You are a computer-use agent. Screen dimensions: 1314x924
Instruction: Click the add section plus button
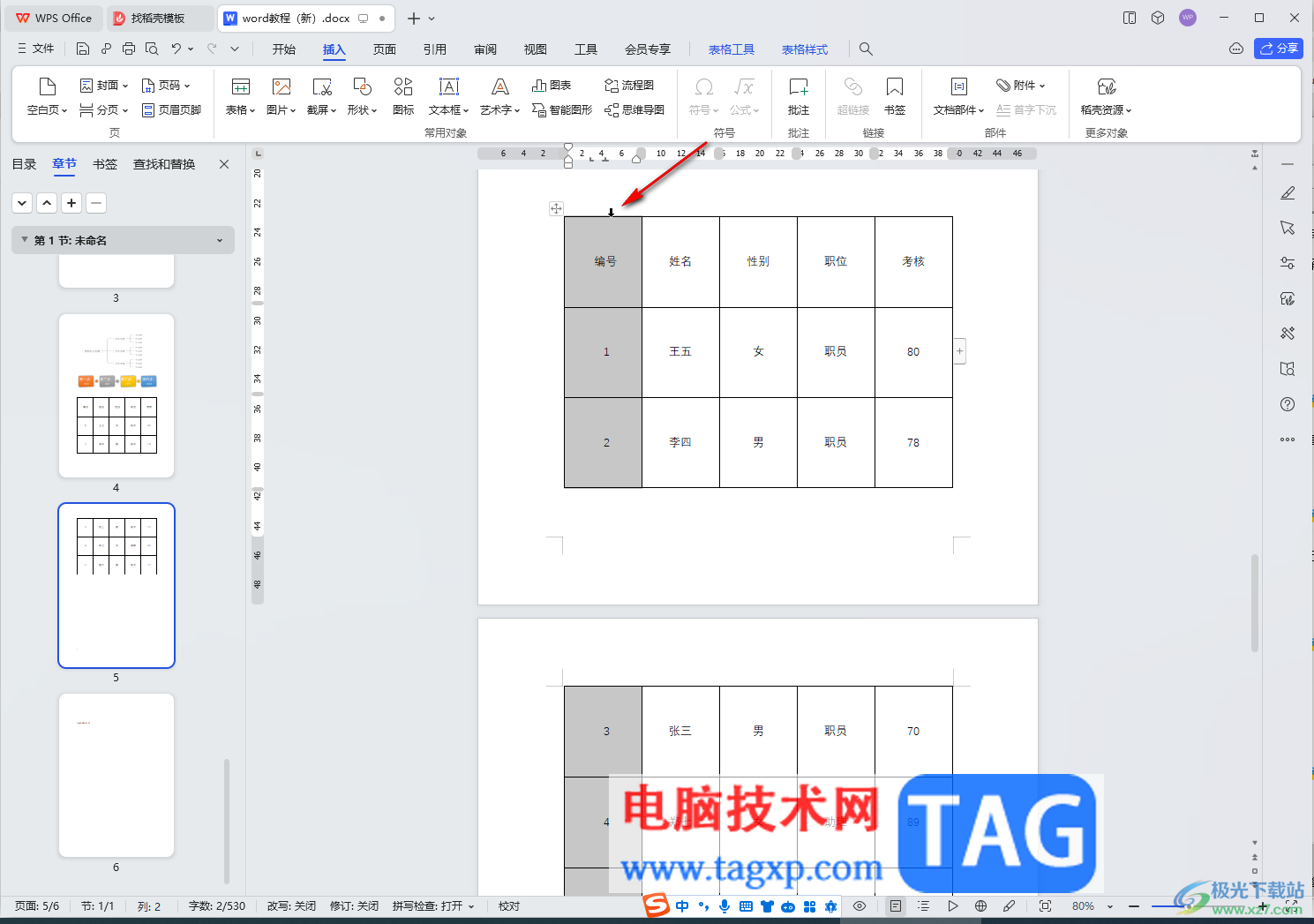click(x=71, y=203)
